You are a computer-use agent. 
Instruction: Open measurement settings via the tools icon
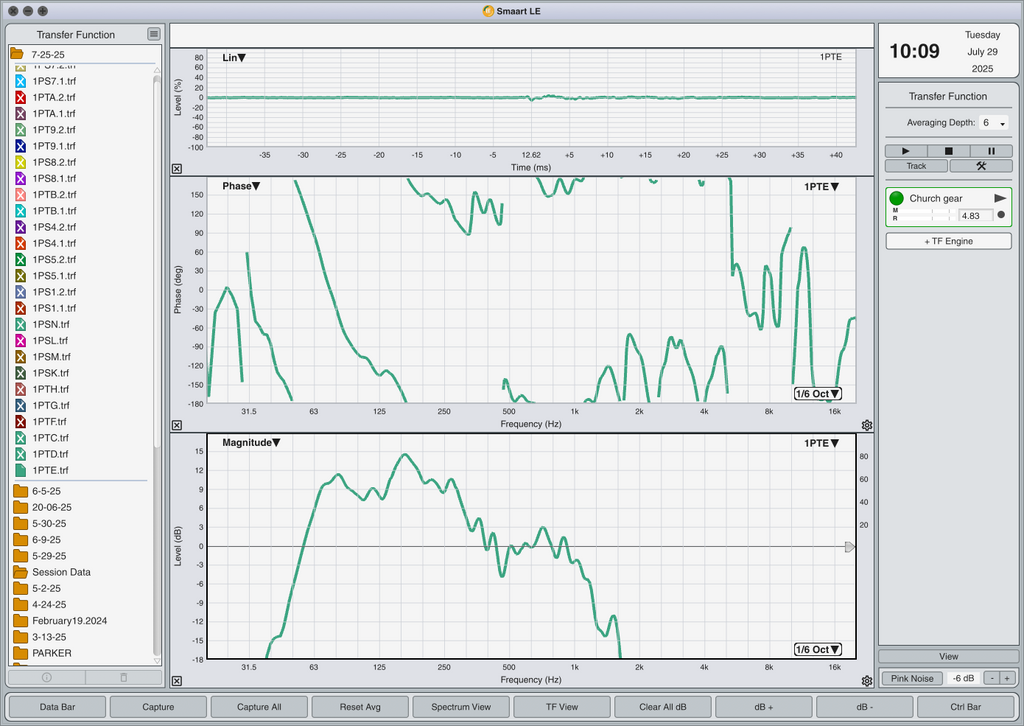981,166
